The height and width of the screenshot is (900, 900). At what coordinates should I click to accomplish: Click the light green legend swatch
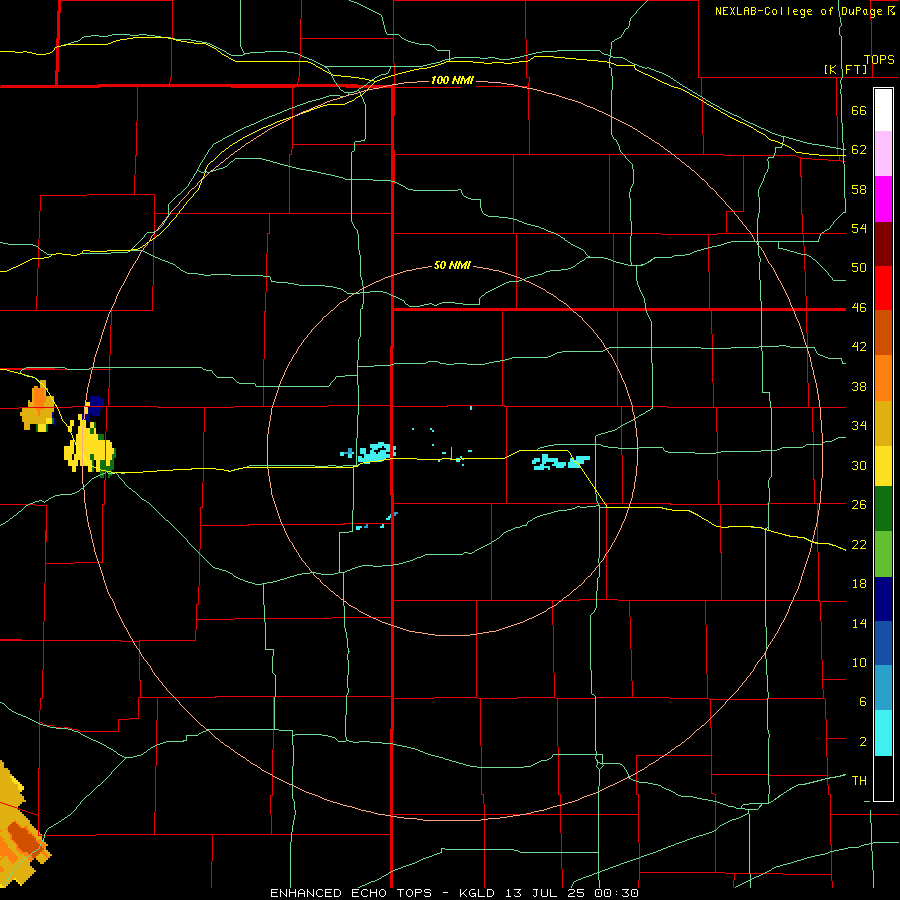(x=883, y=554)
